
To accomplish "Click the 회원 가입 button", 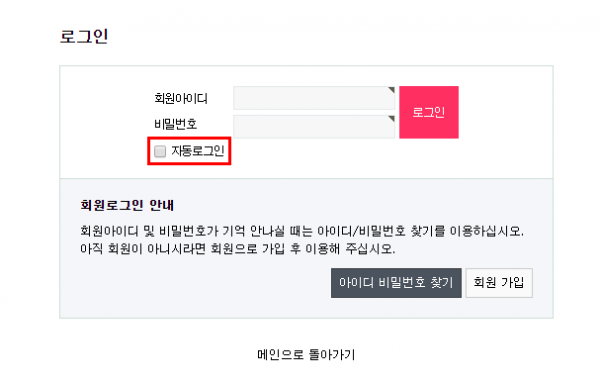I will click(x=499, y=283).
